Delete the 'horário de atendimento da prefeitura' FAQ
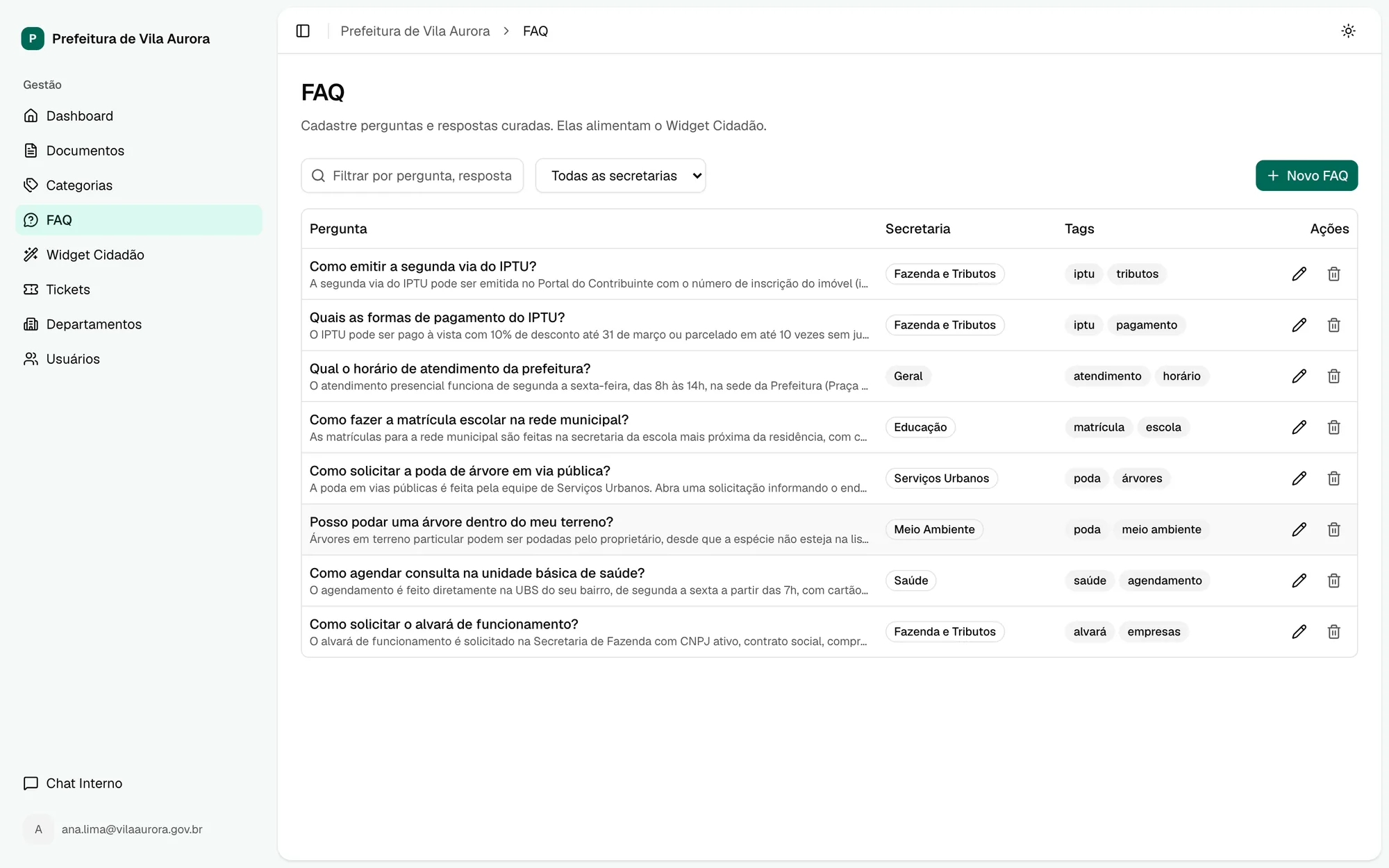 pyautogui.click(x=1333, y=376)
